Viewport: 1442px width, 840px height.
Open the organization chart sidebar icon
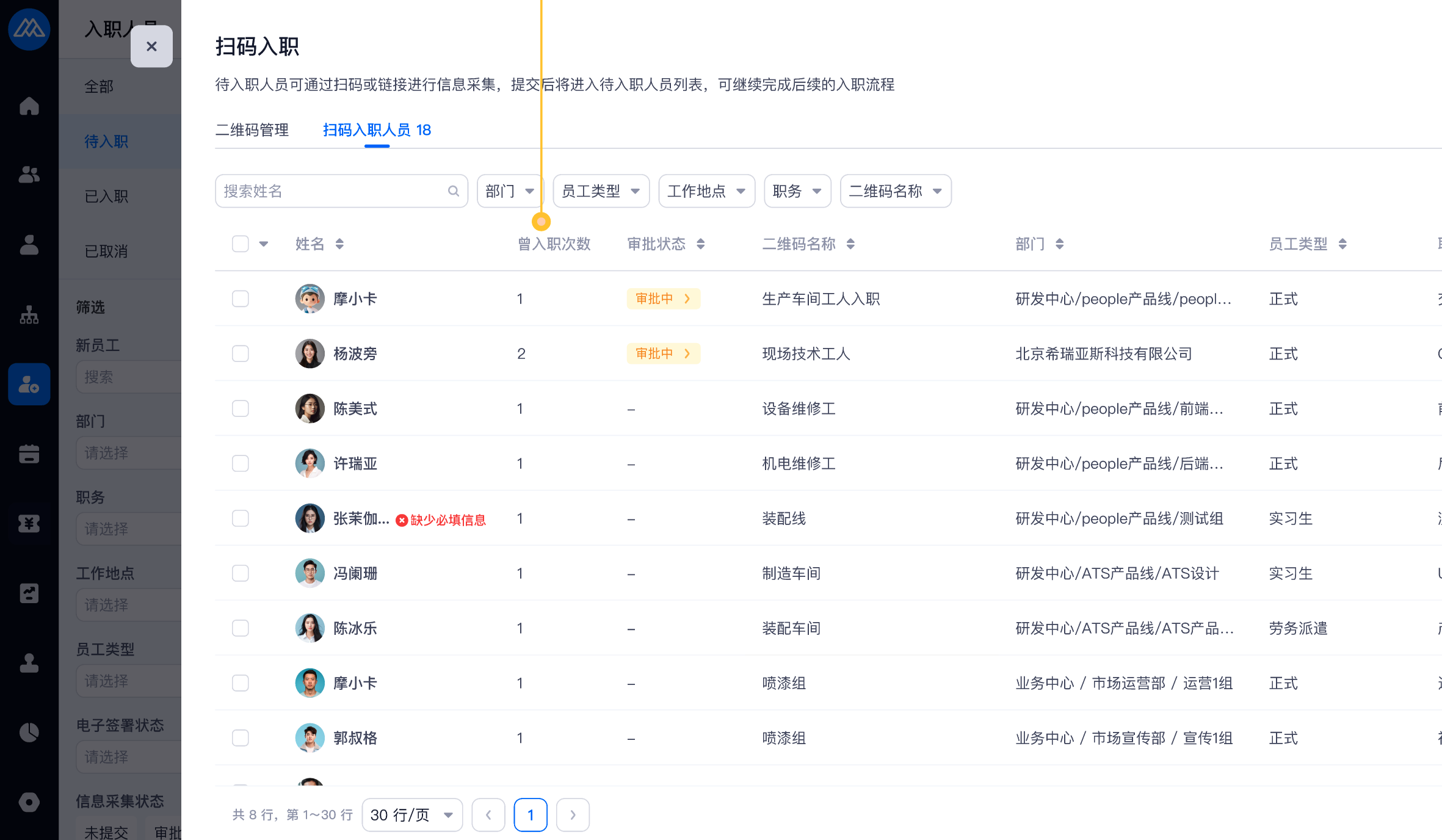click(29, 315)
